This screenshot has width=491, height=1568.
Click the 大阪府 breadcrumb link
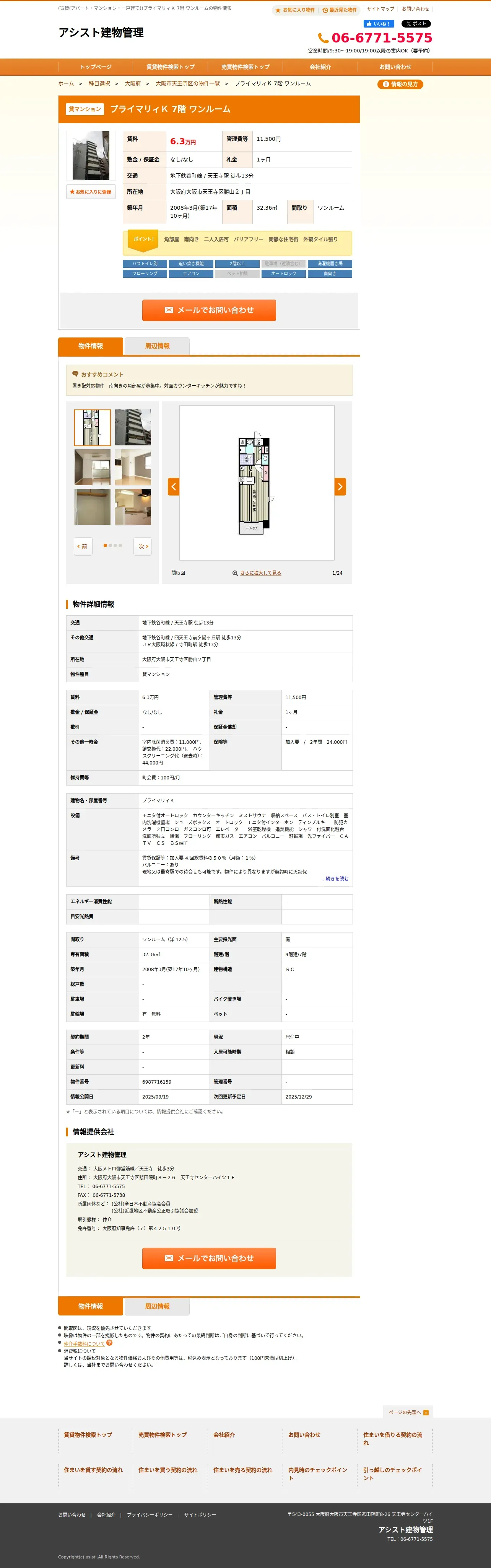(133, 84)
